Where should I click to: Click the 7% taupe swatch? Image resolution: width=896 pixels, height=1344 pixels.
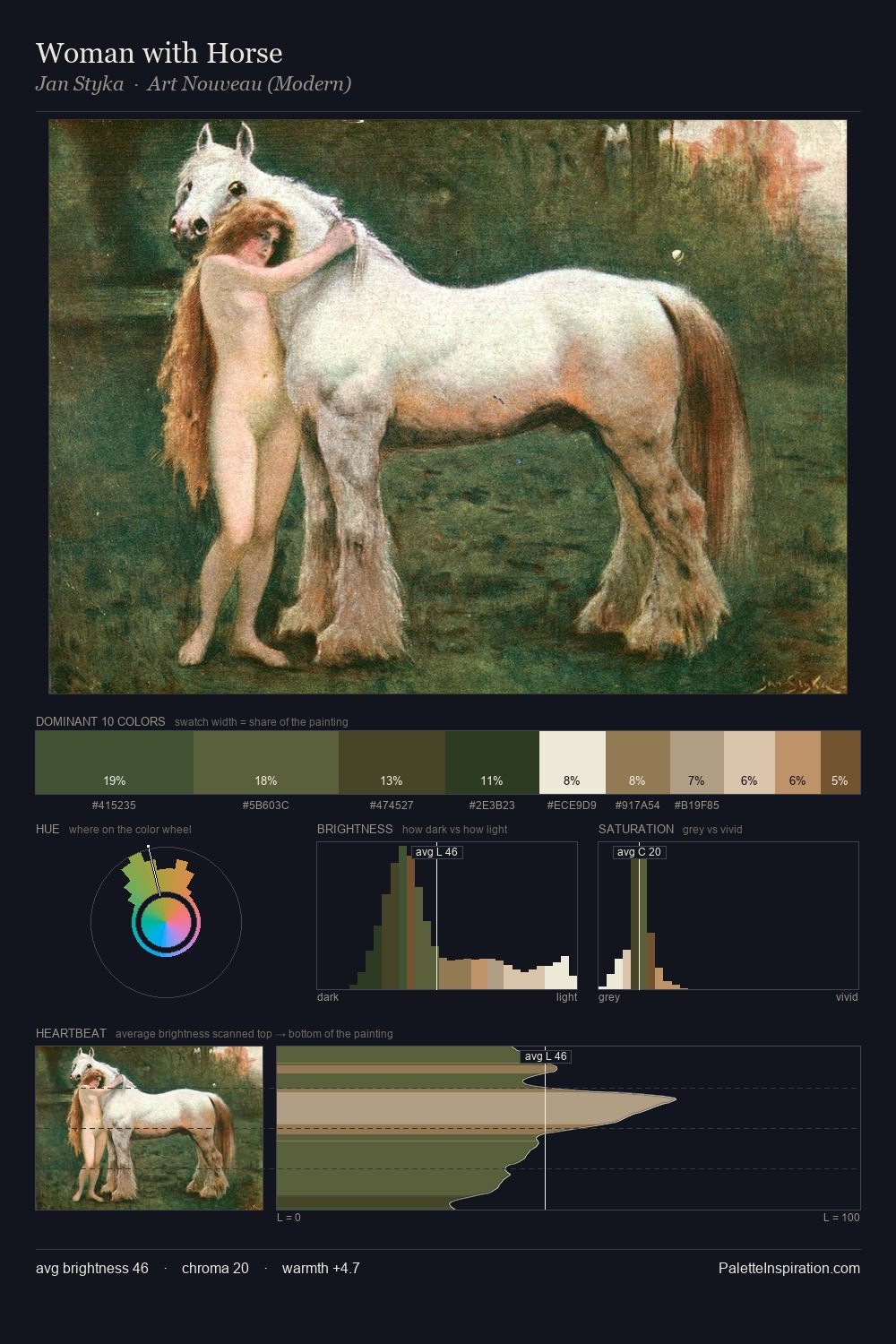click(696, 762)
